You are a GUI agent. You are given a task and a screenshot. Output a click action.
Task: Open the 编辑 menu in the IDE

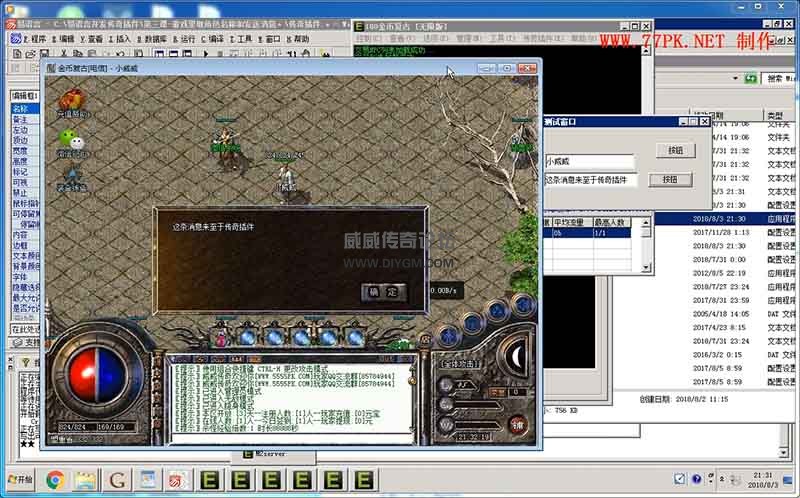(x=63, y=39)
